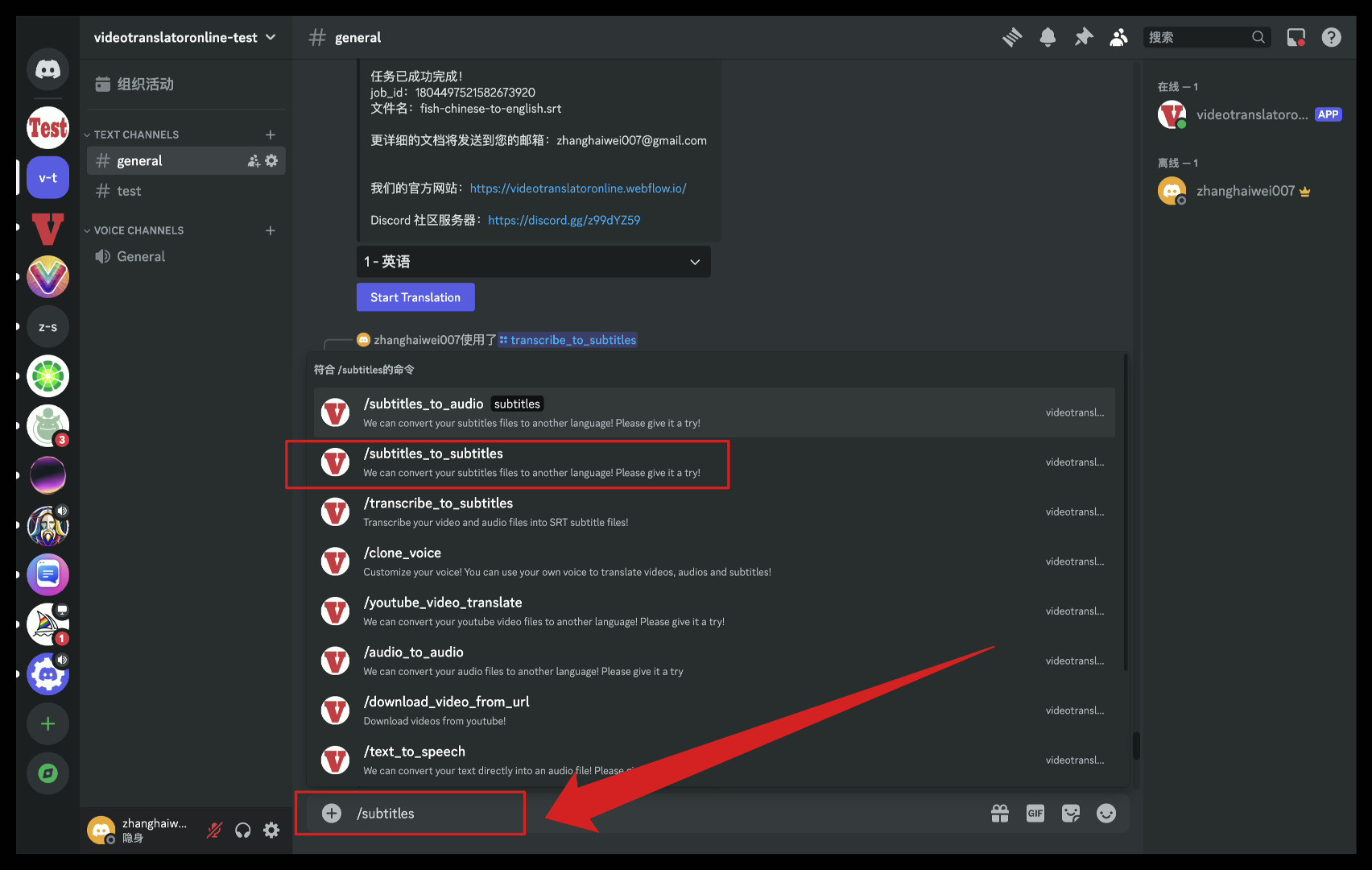Viewport: 1372px width, 870px height.
Task: Open sticker picker
Action: [x=1071, y=814]
